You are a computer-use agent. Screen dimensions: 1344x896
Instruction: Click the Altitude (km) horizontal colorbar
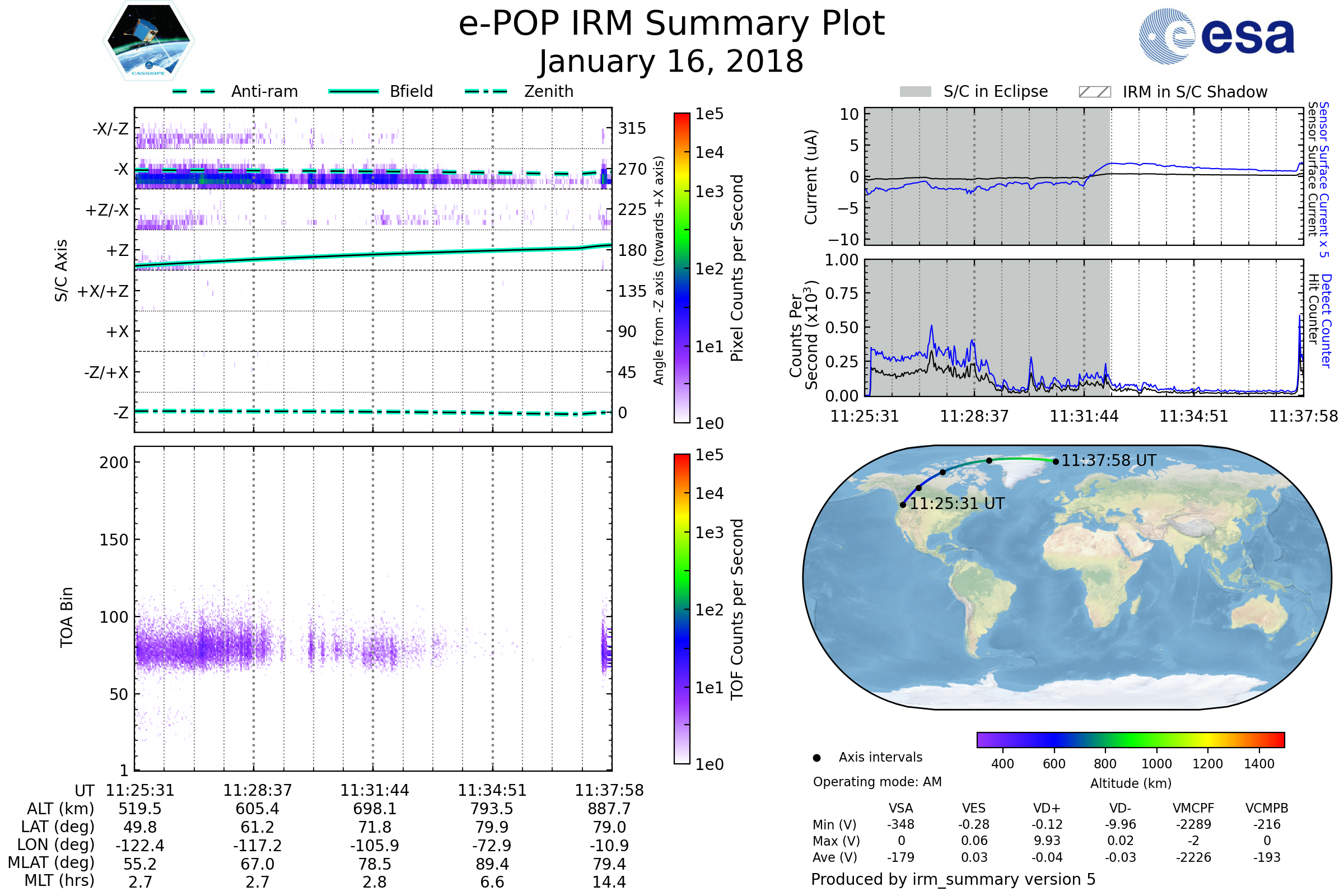1130,740
